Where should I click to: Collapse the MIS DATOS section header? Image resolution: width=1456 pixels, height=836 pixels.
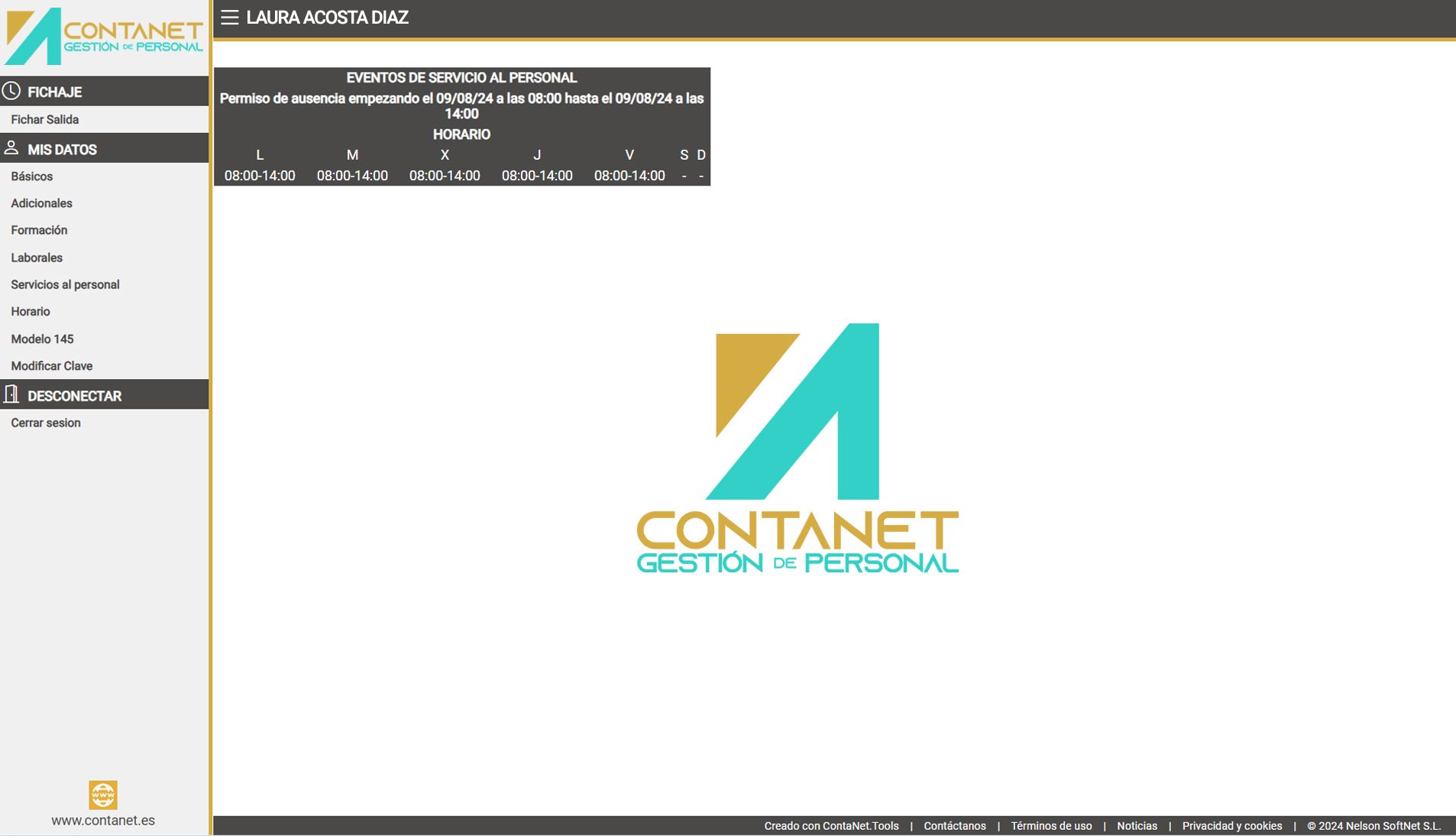tap(104, 148)
